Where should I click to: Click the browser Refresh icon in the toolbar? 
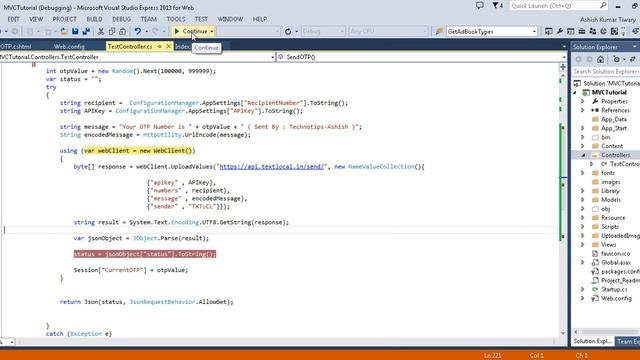click(288, 31)
